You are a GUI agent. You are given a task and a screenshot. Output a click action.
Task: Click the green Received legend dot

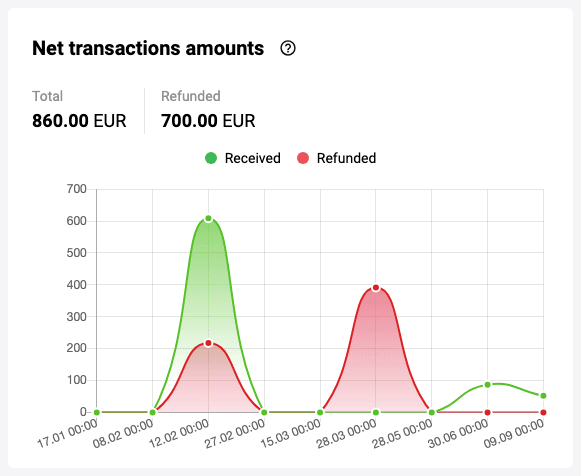211,158
